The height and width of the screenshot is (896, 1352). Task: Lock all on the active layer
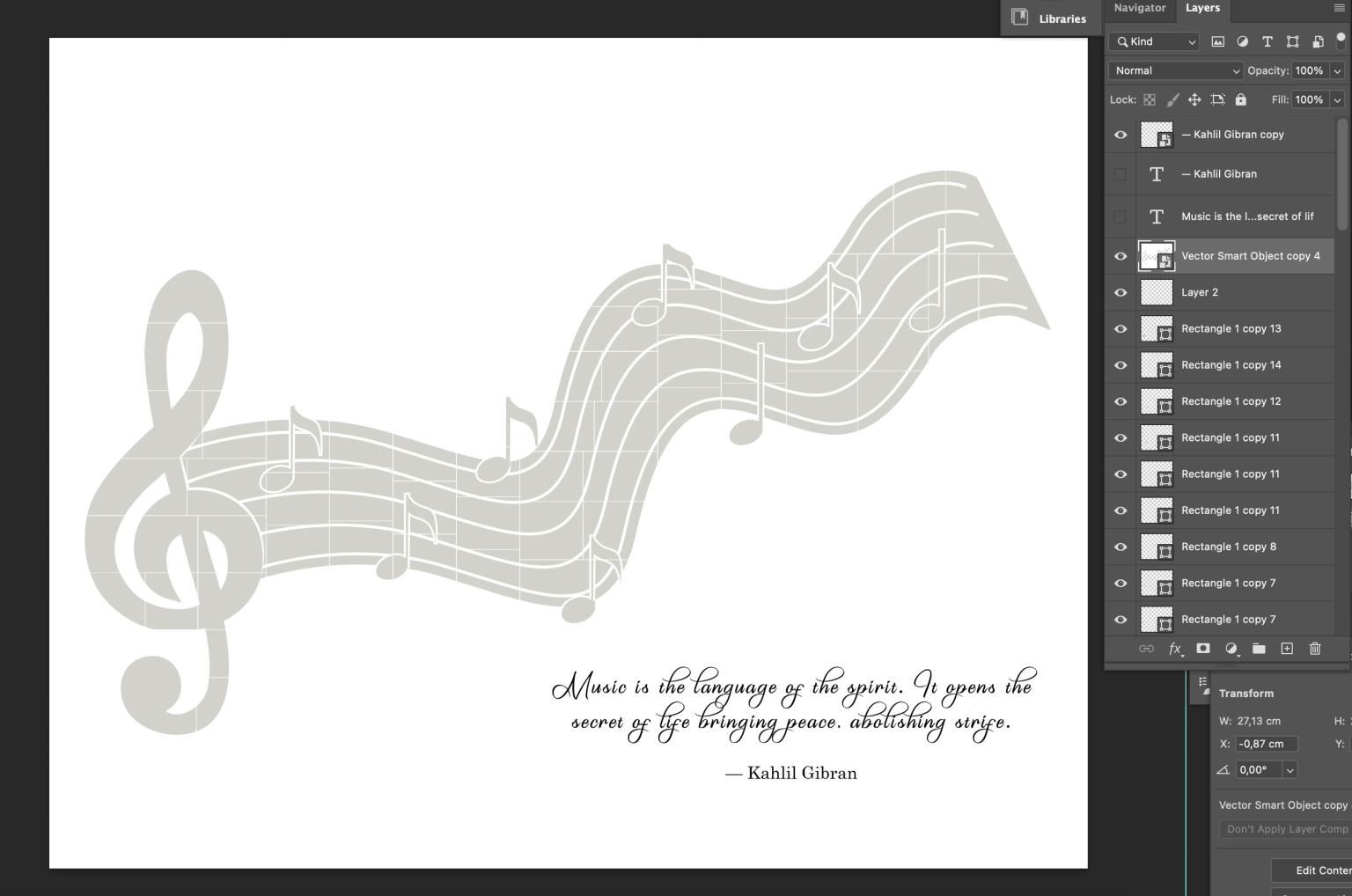1240,99
